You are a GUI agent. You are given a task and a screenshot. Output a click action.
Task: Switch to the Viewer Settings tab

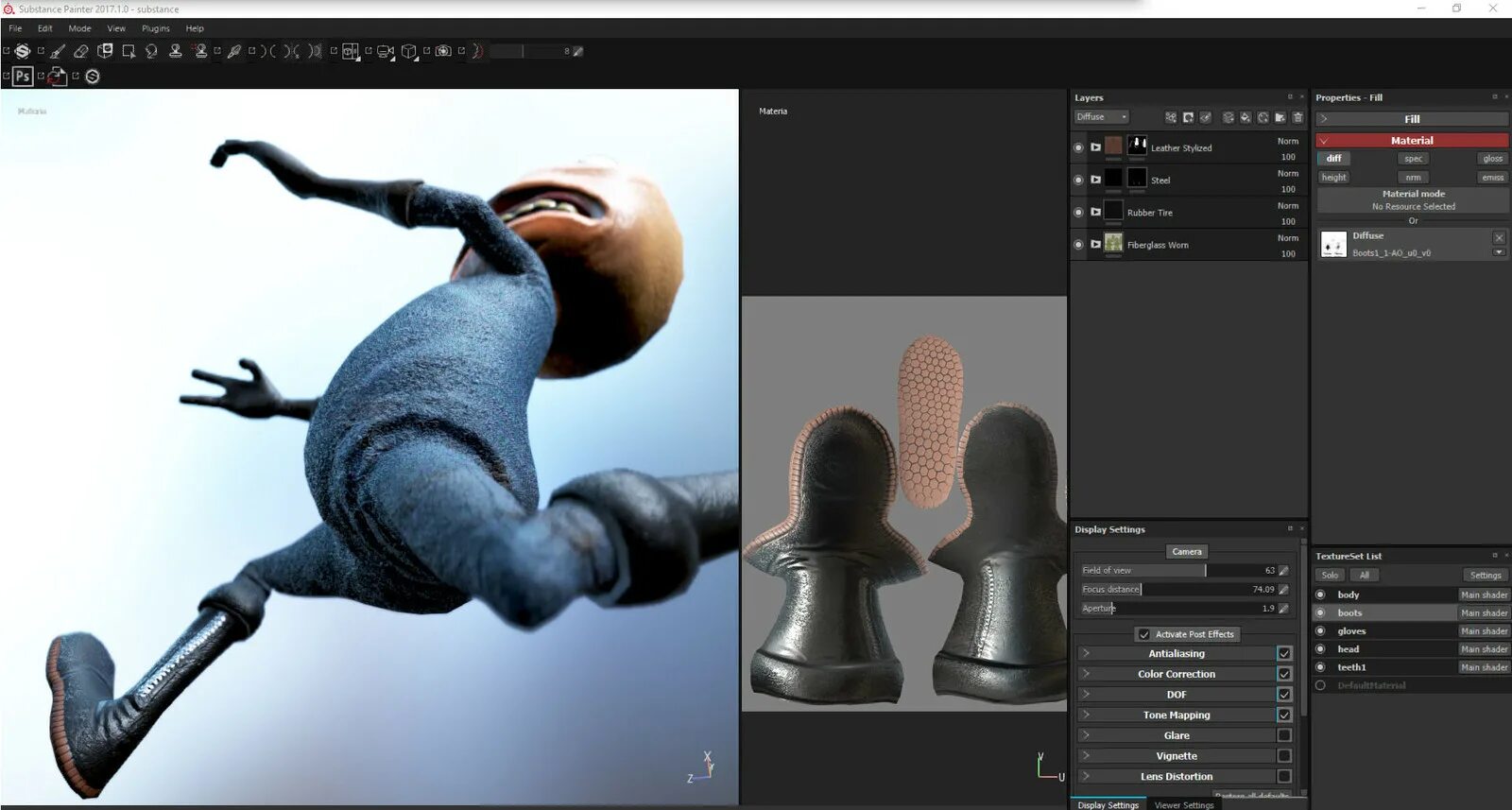(1184, 805)
